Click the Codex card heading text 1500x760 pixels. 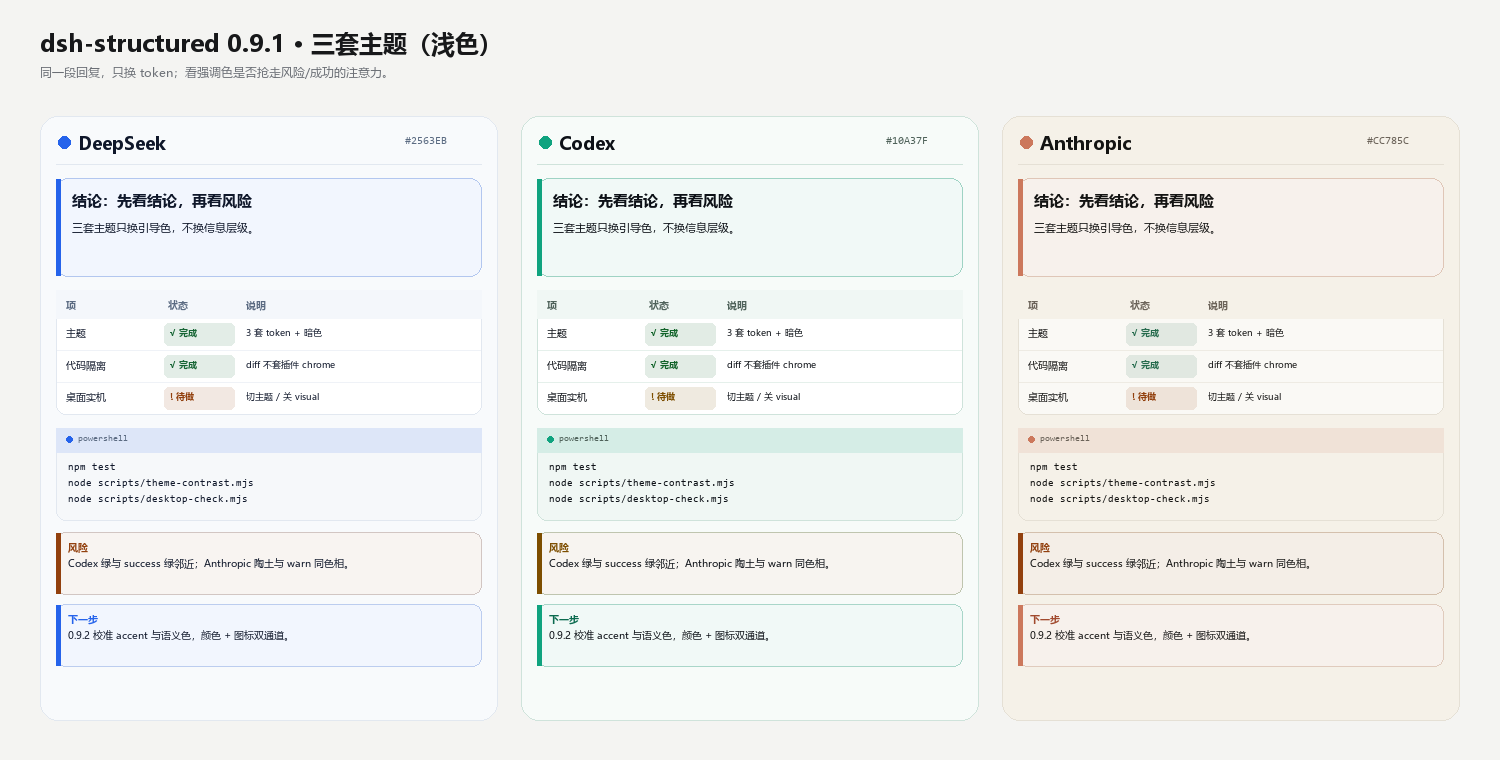click(587, 143)
